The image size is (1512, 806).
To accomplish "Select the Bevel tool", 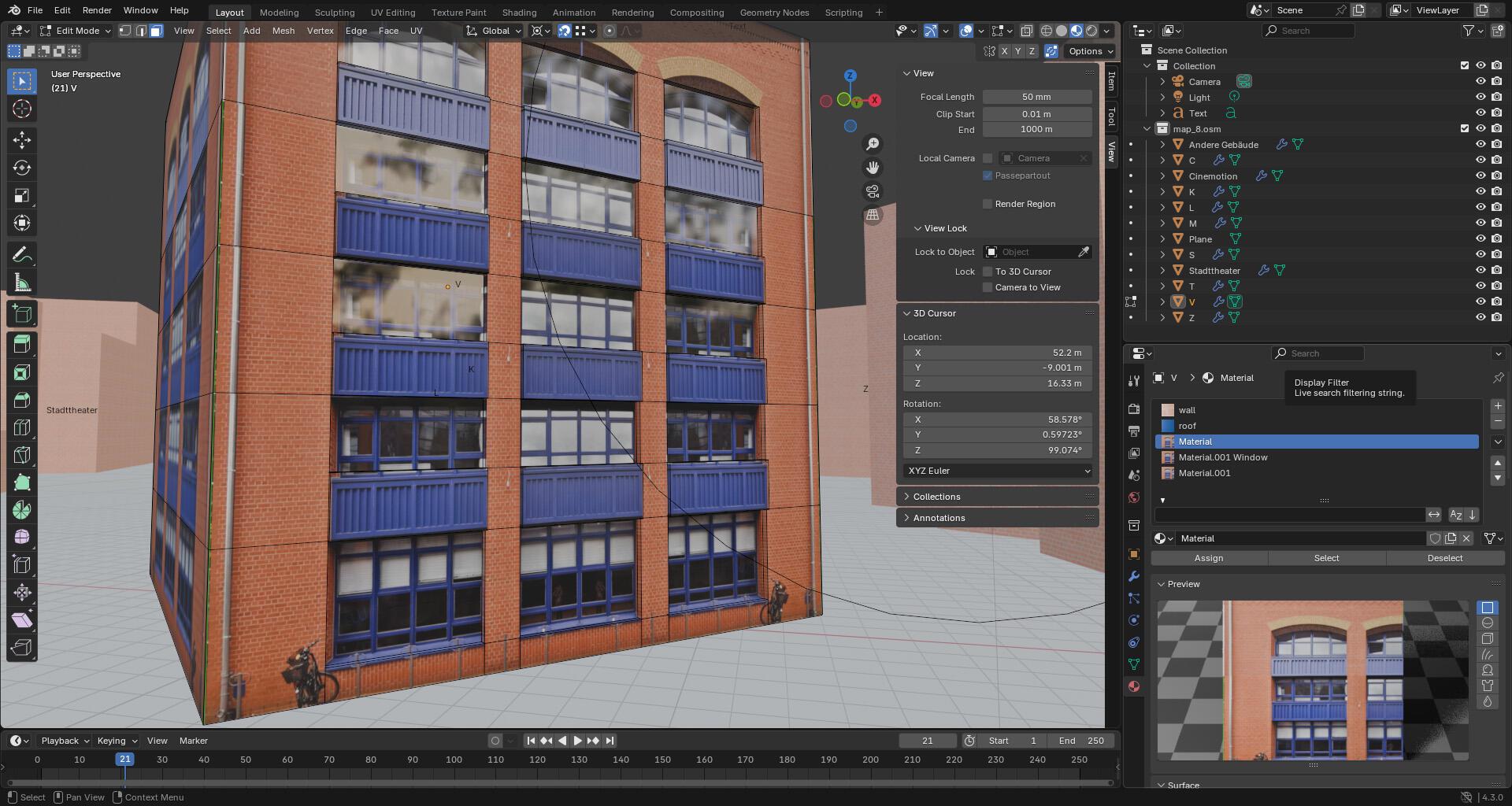I will [22, 400].
